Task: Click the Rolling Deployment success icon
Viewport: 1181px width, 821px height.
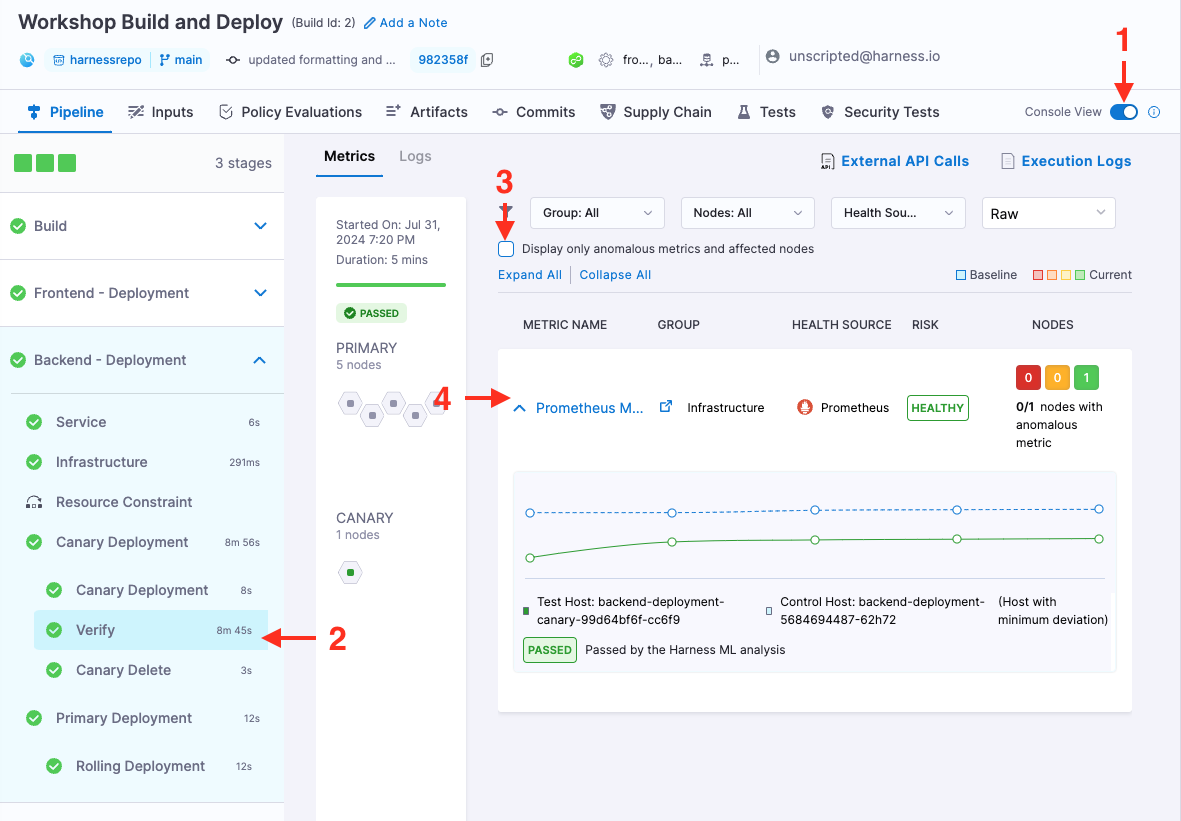Action: [54, 766]
